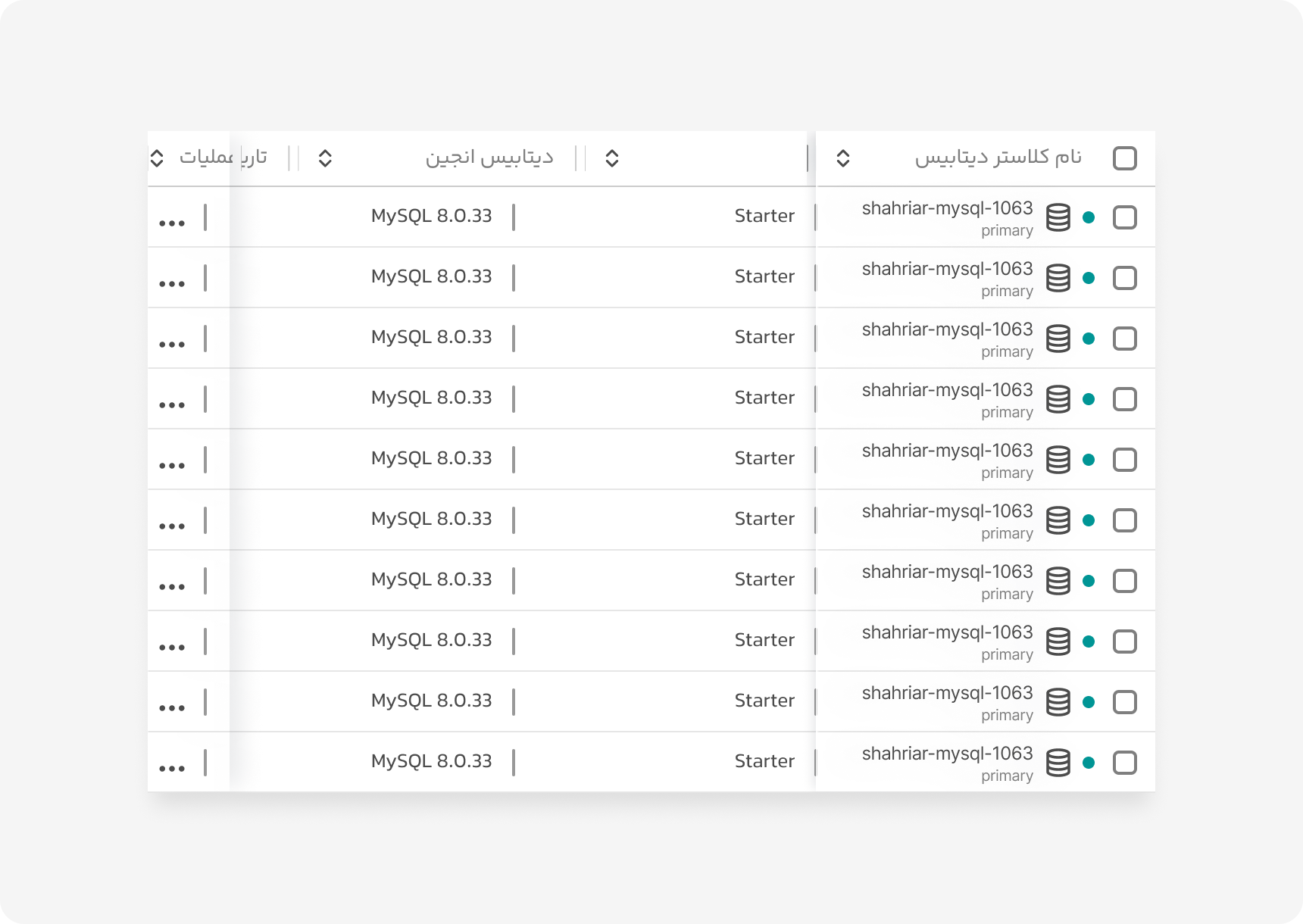Image resolution: width=1303 pixels, height=924 pixels.
Task: Click 'MySQL 8.0.33' cell in eighth row
Action: pos(431,640)
